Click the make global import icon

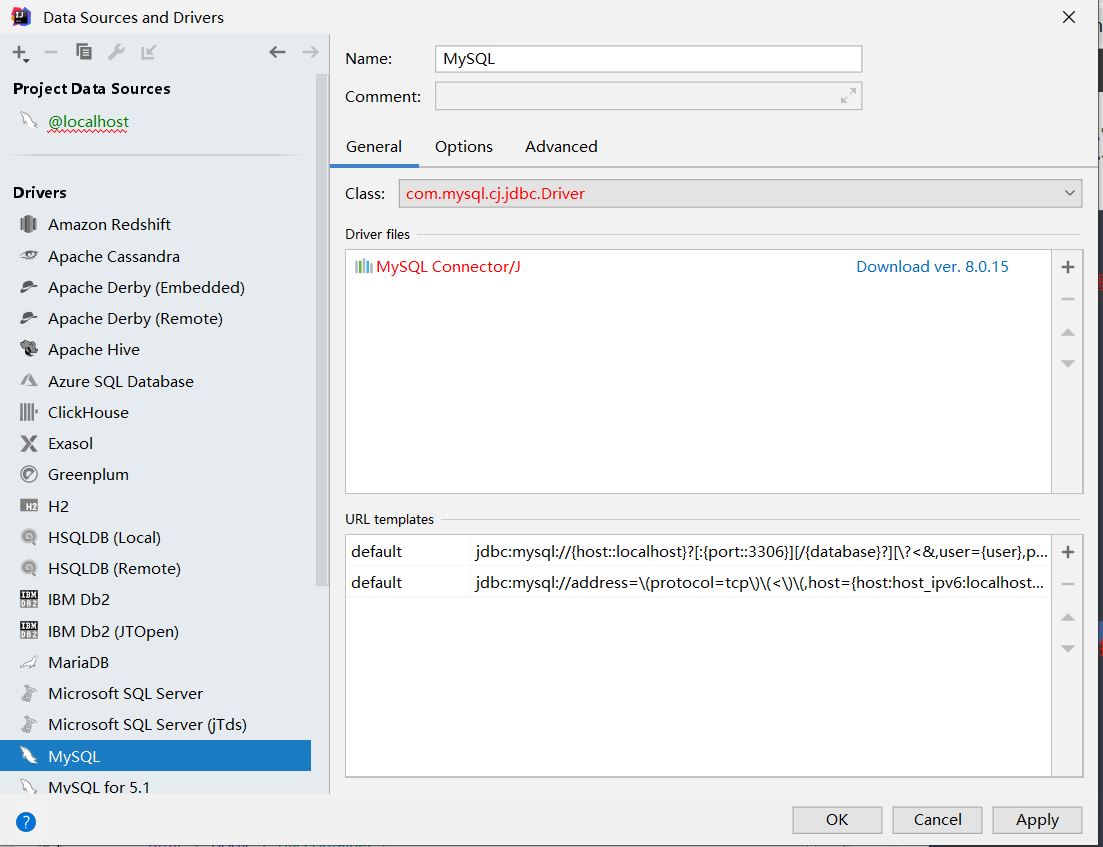[148, 52]
